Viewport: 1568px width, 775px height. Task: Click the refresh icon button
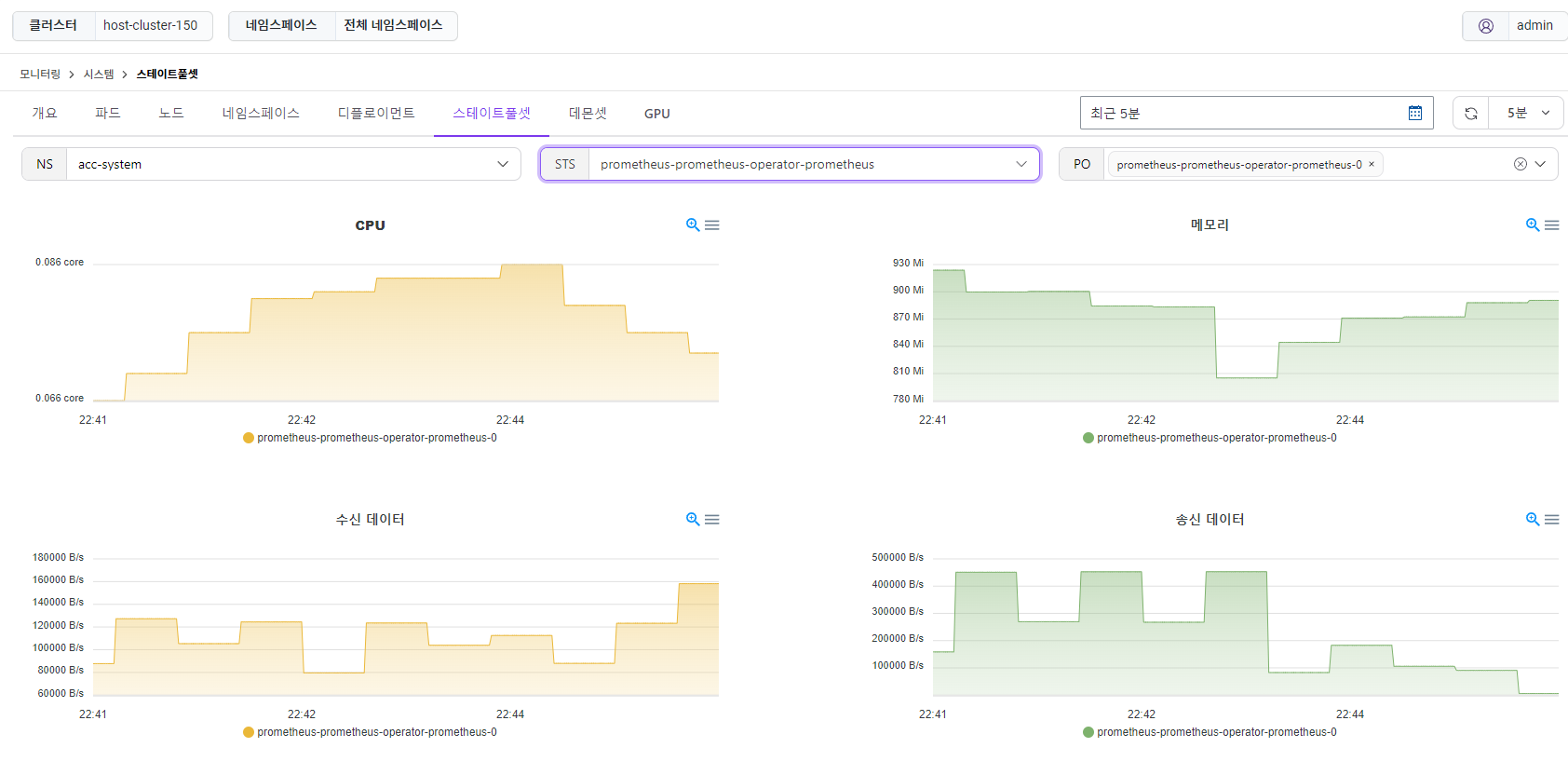coord(1471,113)
